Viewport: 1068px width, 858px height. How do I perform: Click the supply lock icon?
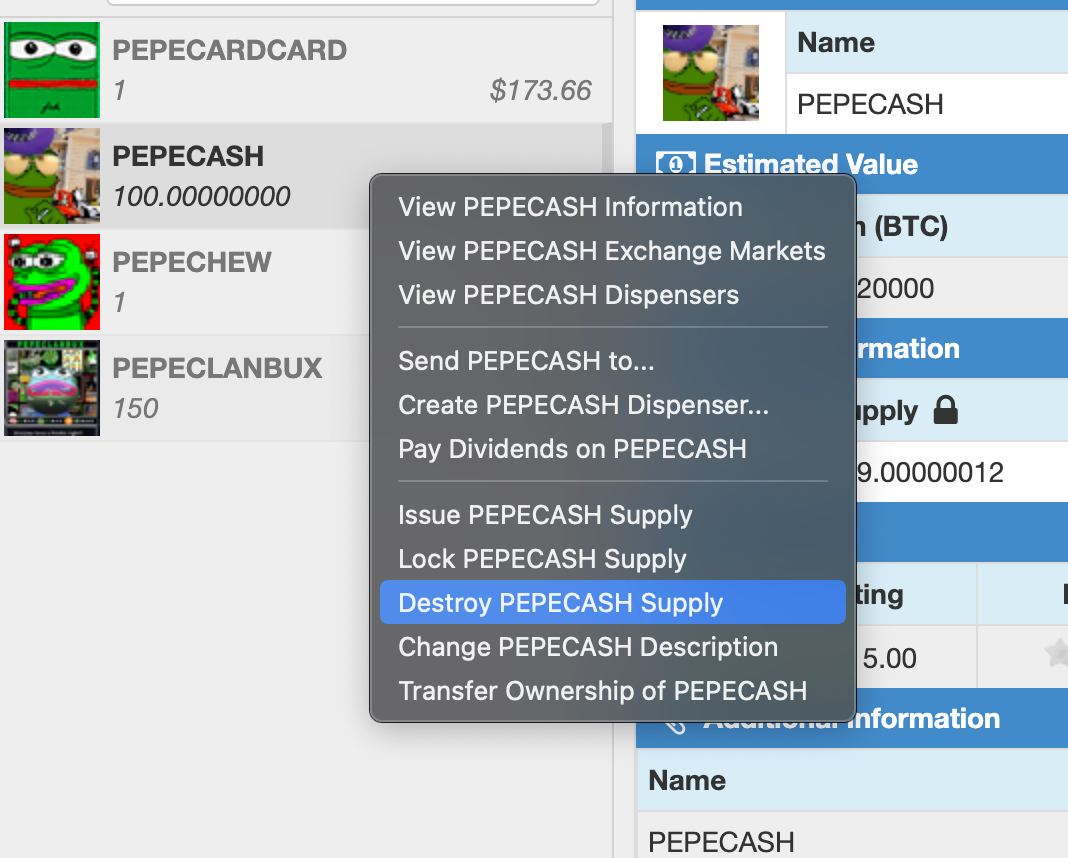click(945, 410)
